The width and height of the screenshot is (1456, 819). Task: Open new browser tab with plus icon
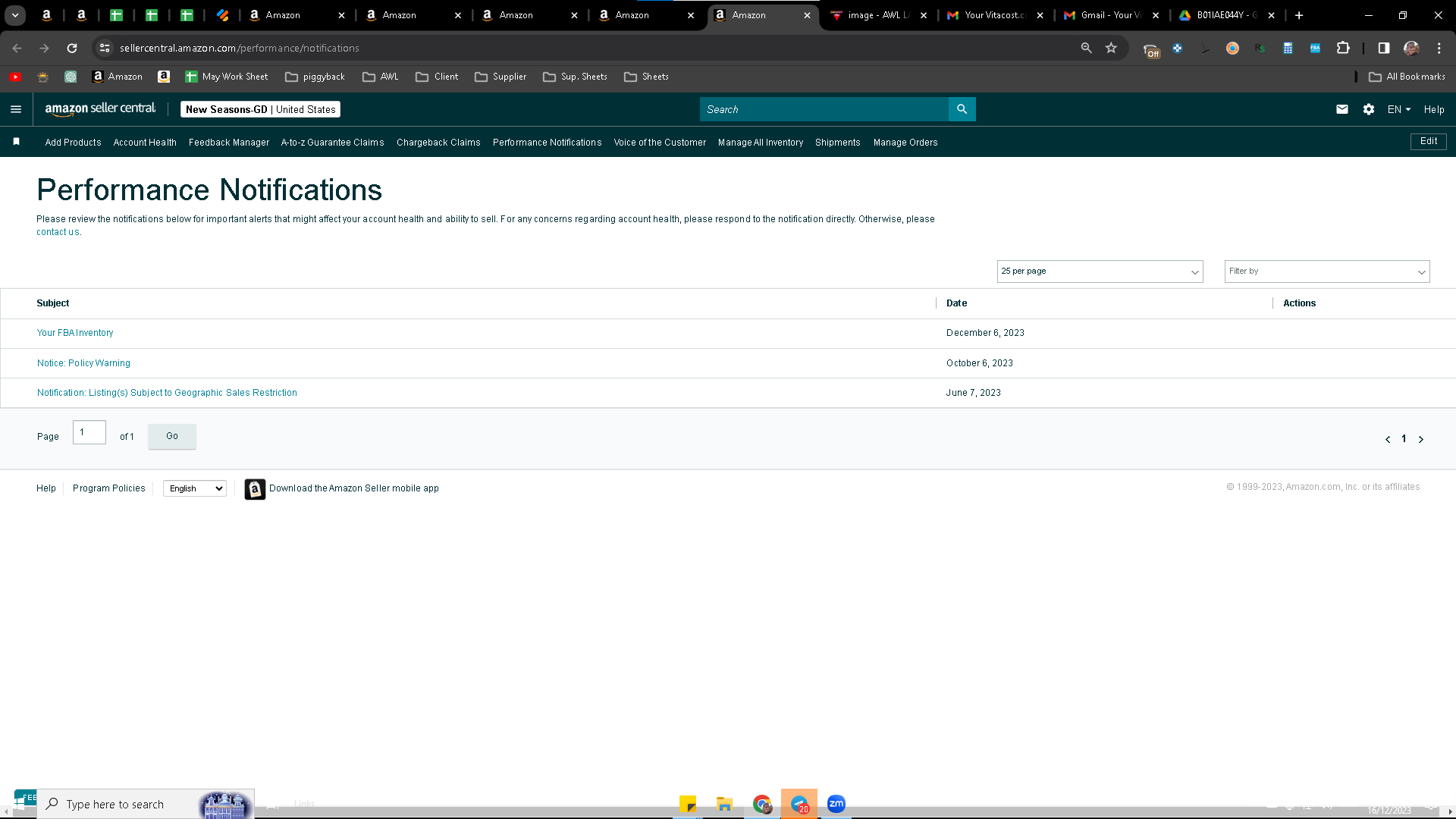[1299, 15]
